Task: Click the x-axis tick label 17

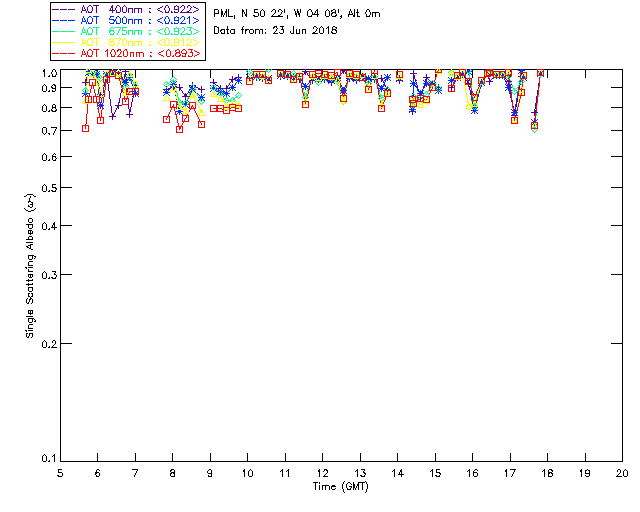Action: [x=509, y=472]
